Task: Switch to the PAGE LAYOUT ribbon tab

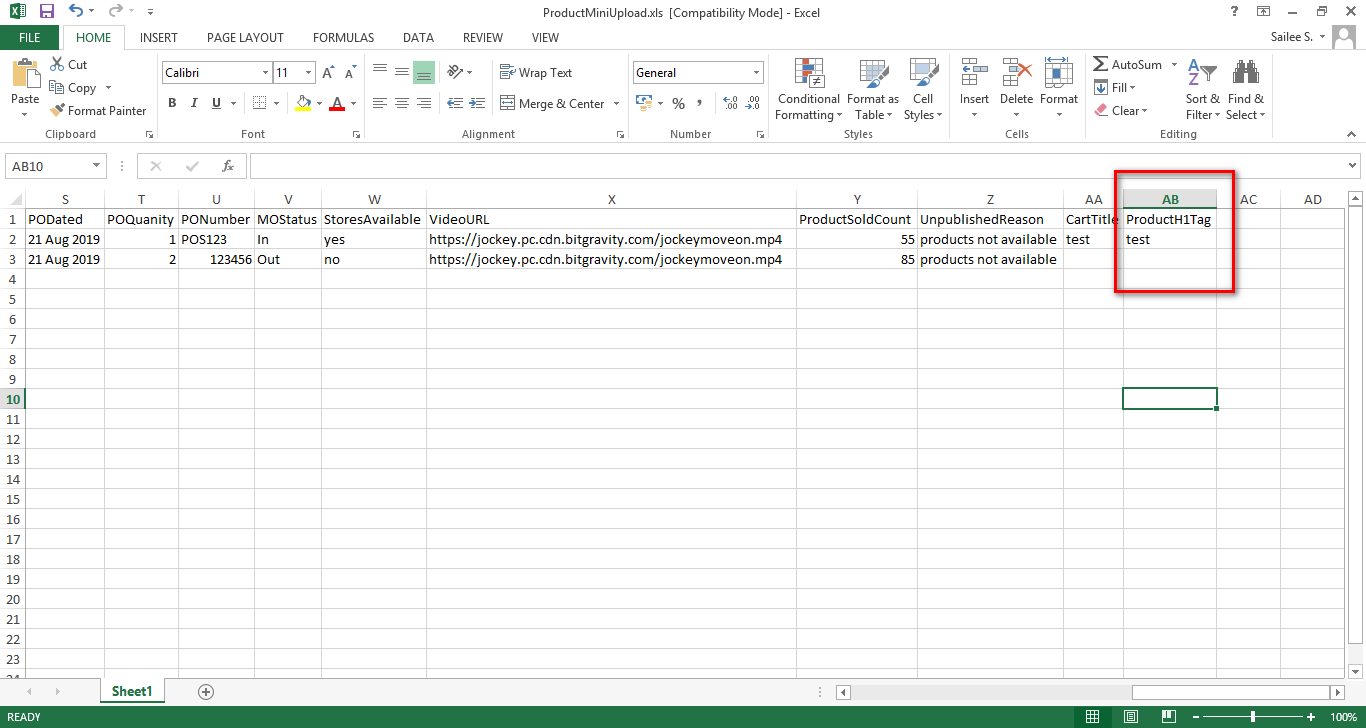Action: (245, 38)
